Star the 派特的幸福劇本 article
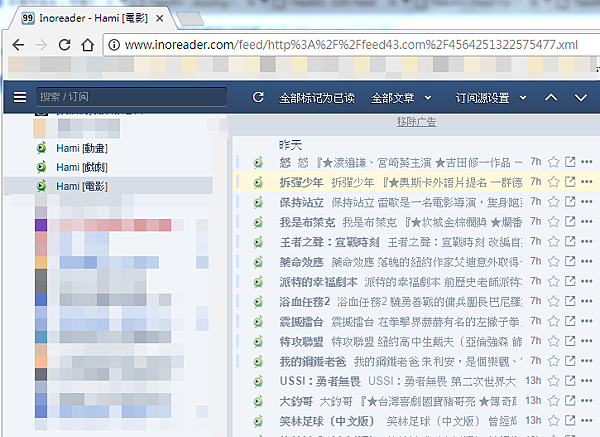The width and height of the screenshot is (600, 437). (x=553, y=281)
